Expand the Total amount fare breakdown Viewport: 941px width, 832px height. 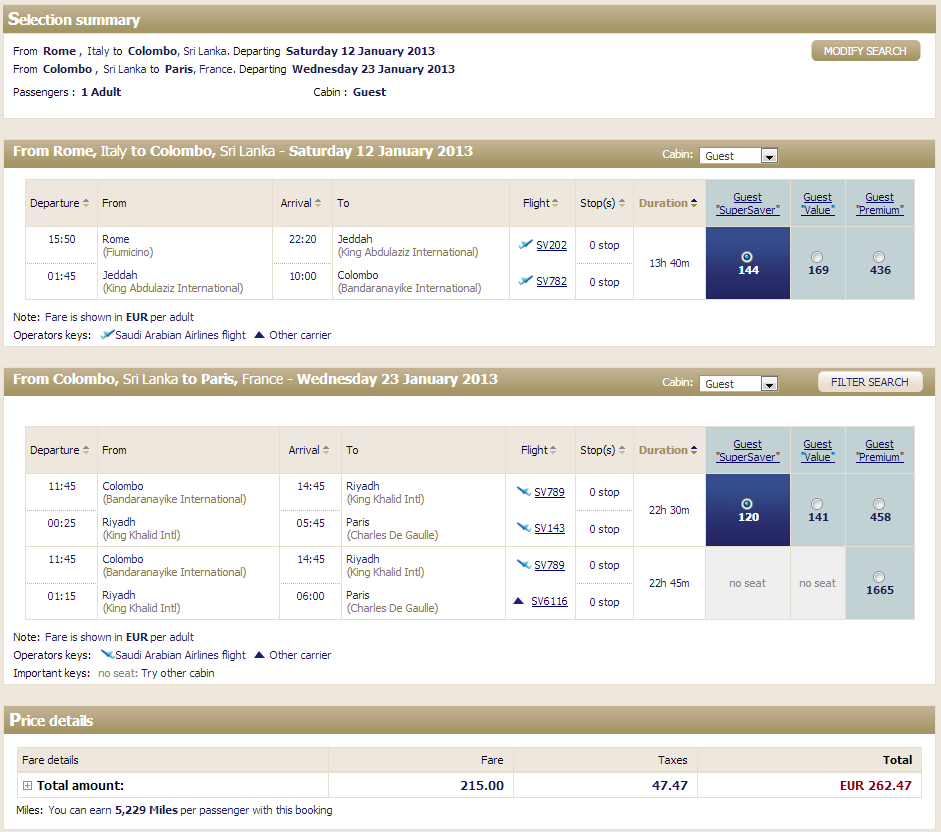(28, 786)
